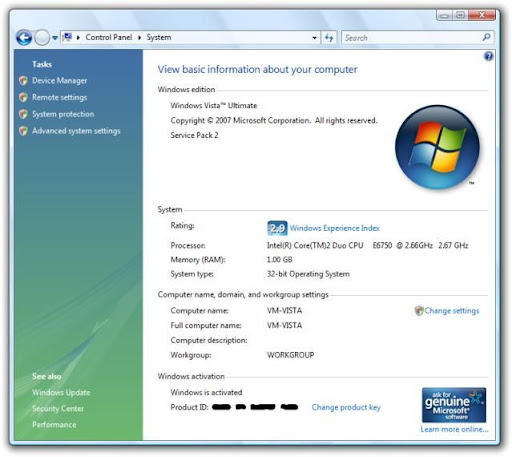
Task: Open Remote settings task link
Action: tap(59, 97)
